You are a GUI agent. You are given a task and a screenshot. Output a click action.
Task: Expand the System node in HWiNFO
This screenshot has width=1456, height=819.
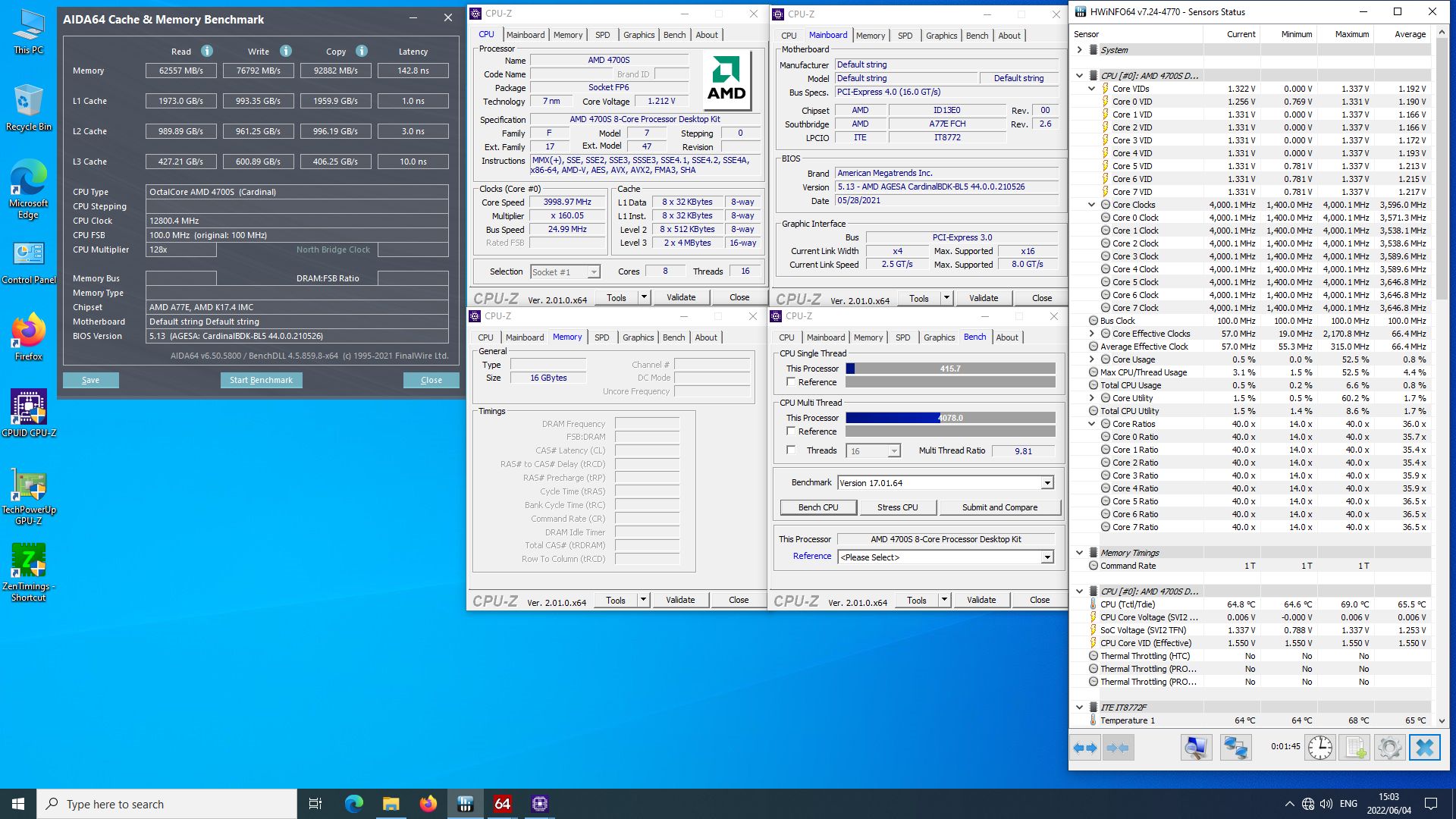(x=1080, y=50)
